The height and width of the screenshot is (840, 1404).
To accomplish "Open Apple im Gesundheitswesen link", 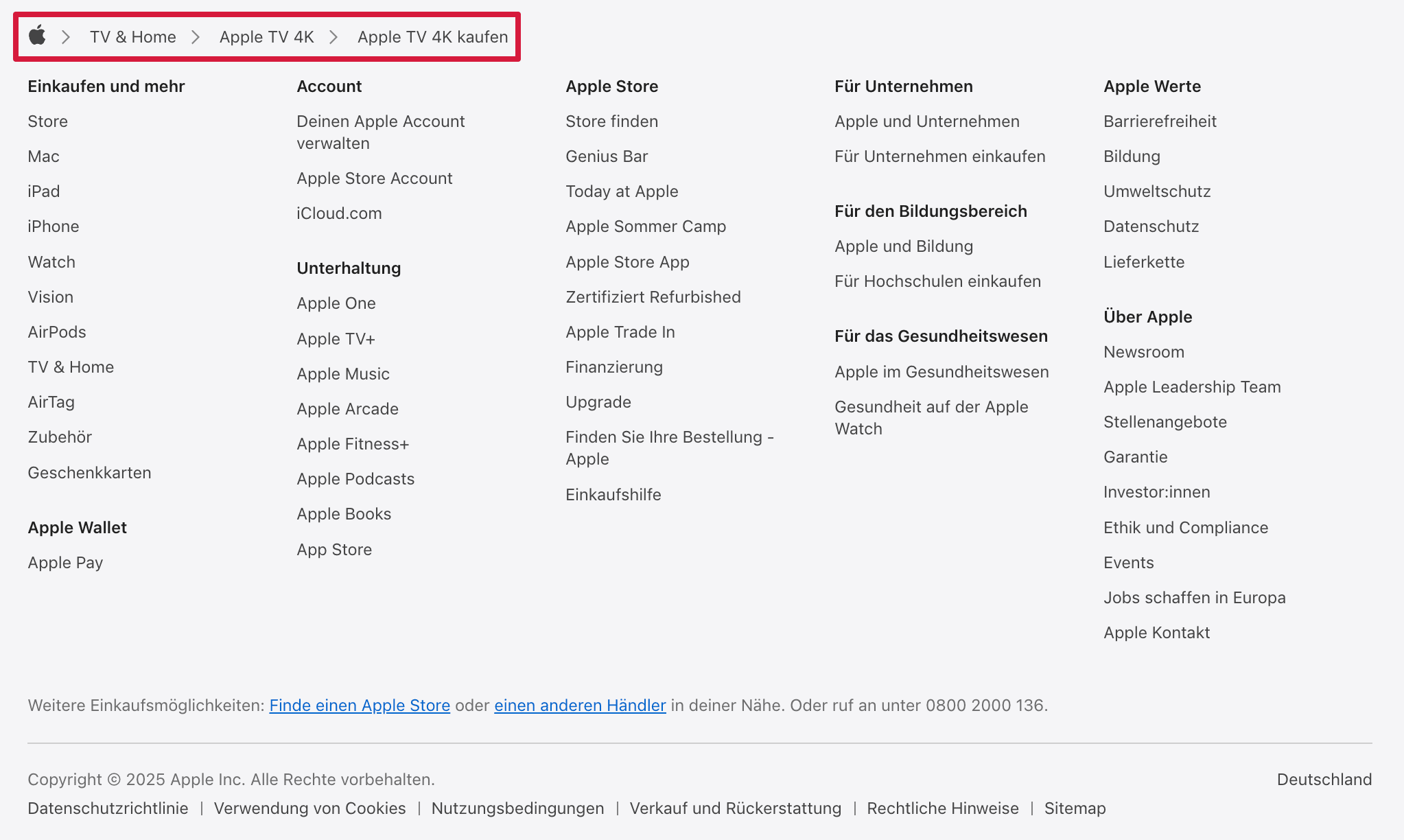I will coord(941,372).
